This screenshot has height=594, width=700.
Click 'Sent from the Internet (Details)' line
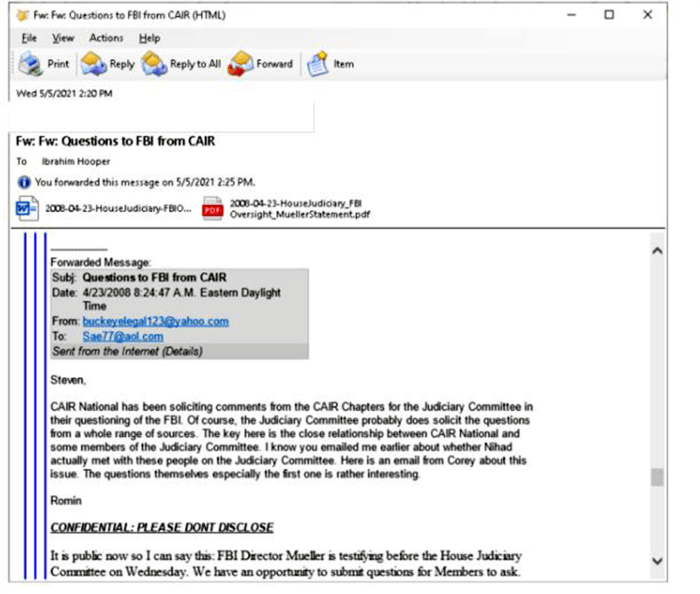(128, 352)
